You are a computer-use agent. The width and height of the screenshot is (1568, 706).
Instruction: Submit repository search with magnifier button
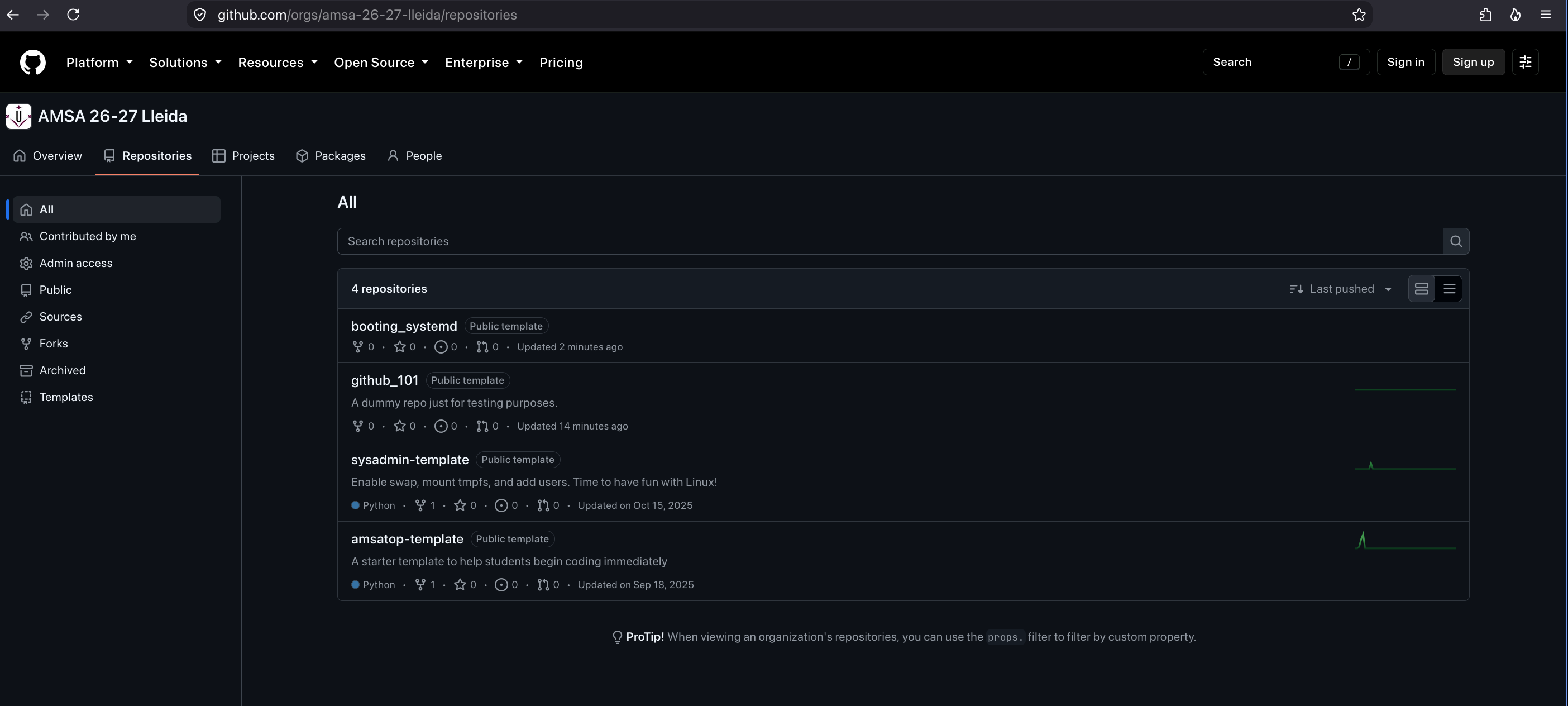point(1456,241)
